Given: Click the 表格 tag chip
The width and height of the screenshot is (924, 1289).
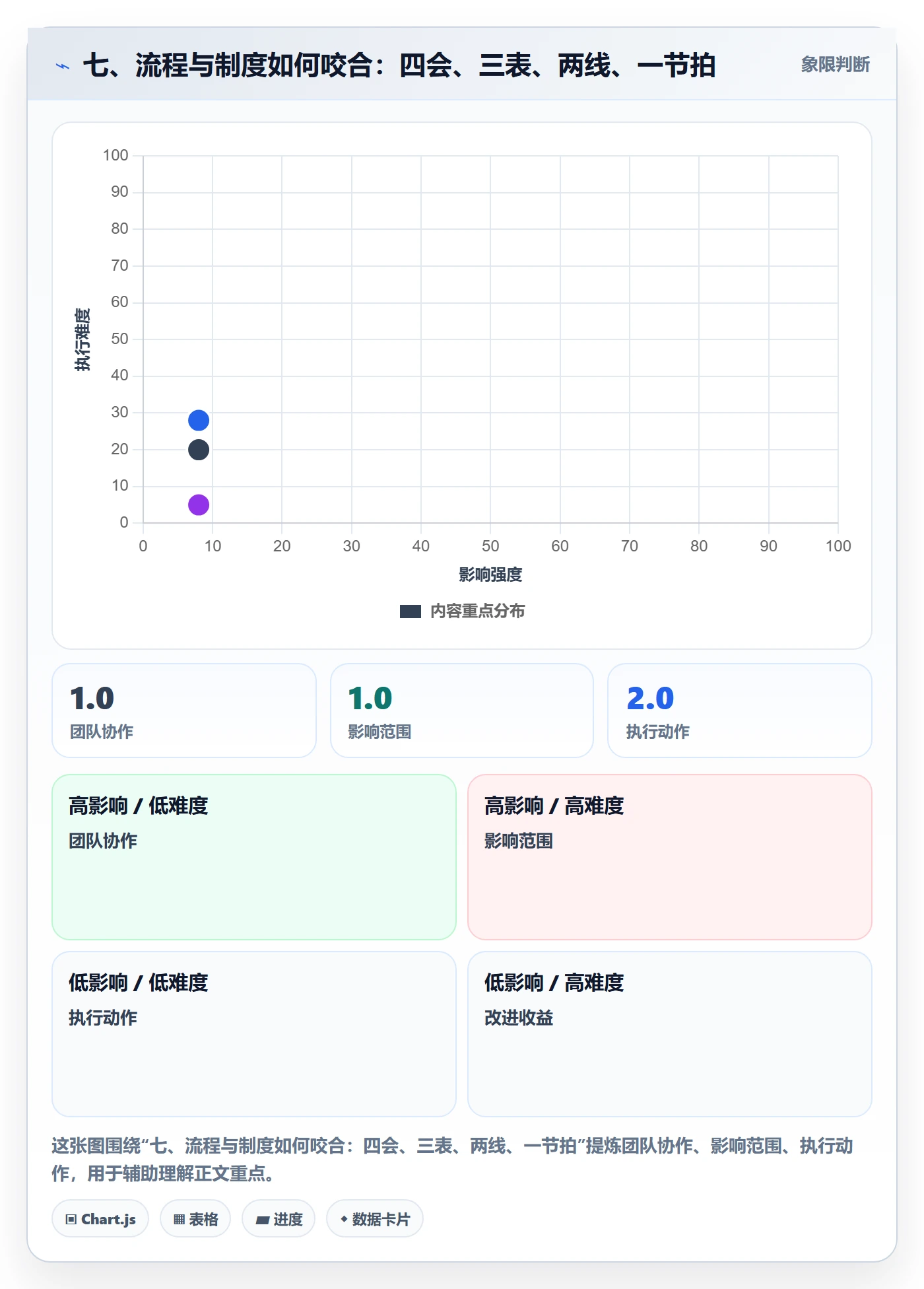Looking at the screenshot, I should point(195,1219).
